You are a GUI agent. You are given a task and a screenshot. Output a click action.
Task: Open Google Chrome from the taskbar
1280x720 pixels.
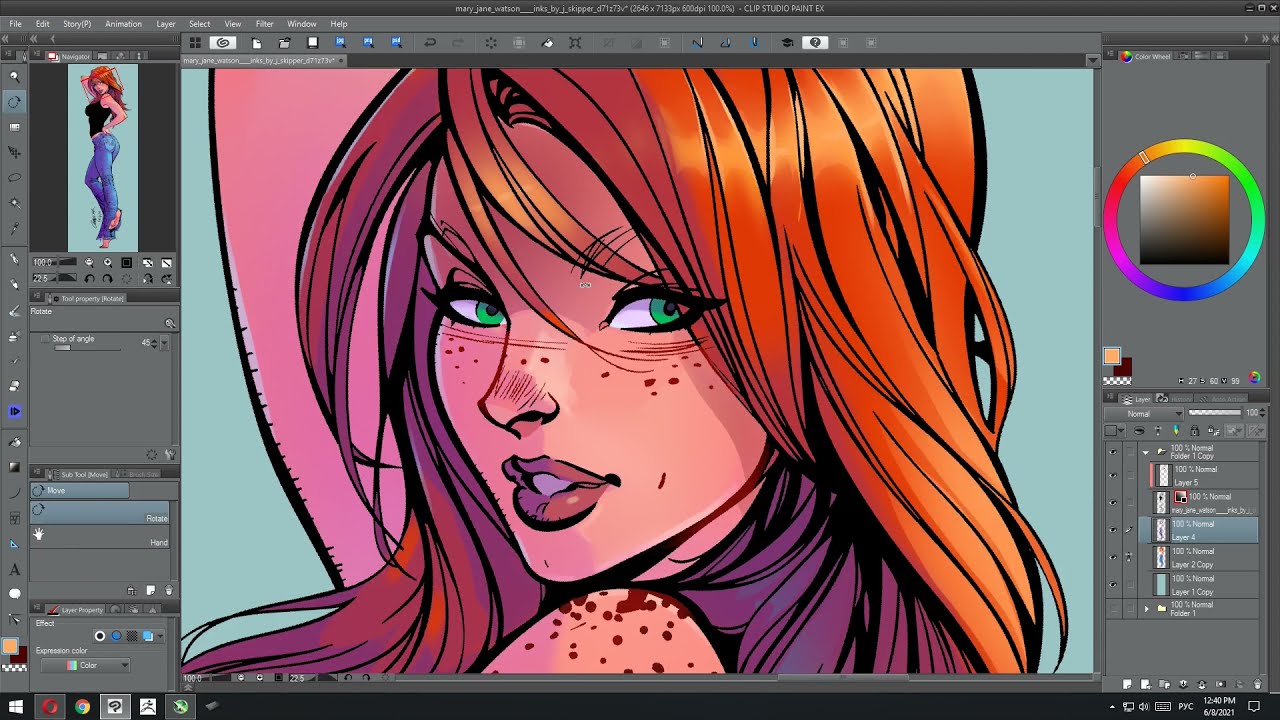coord(82,707)
